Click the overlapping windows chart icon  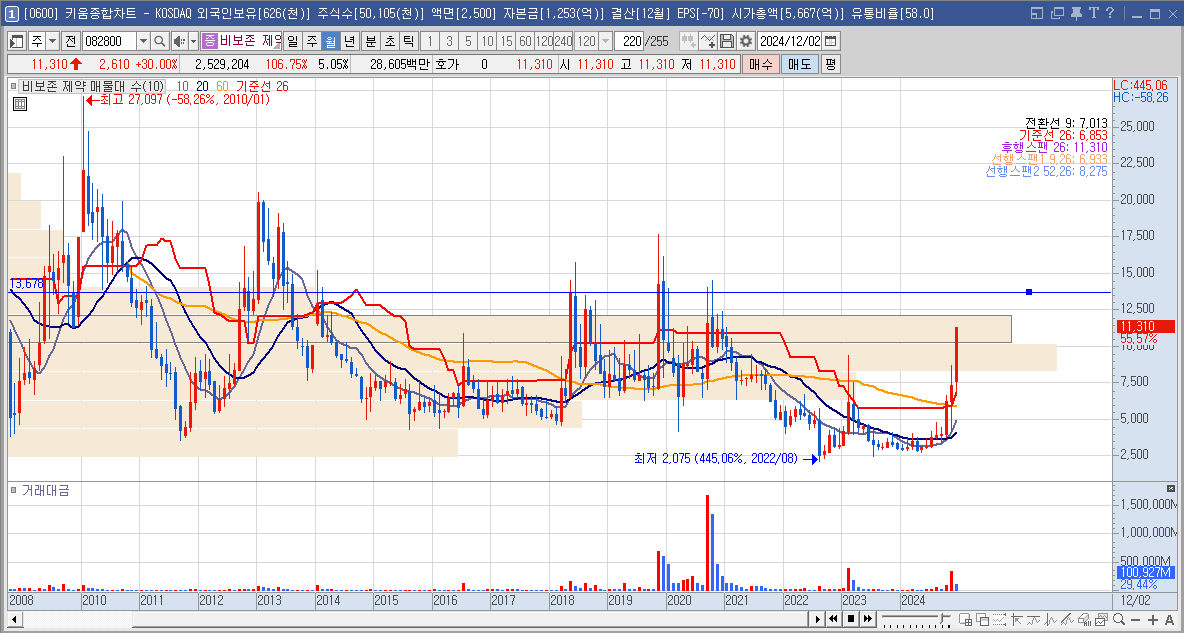983,619
